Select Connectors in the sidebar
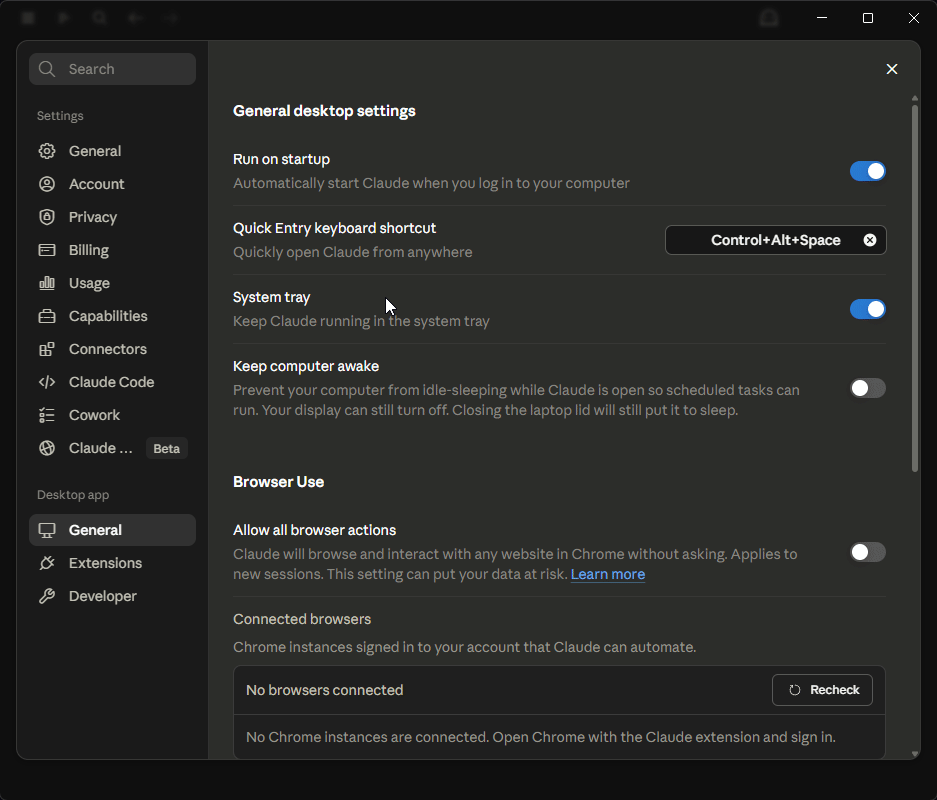Image resolution: width=937 pixels, height=800 pixels. (112, 349)
